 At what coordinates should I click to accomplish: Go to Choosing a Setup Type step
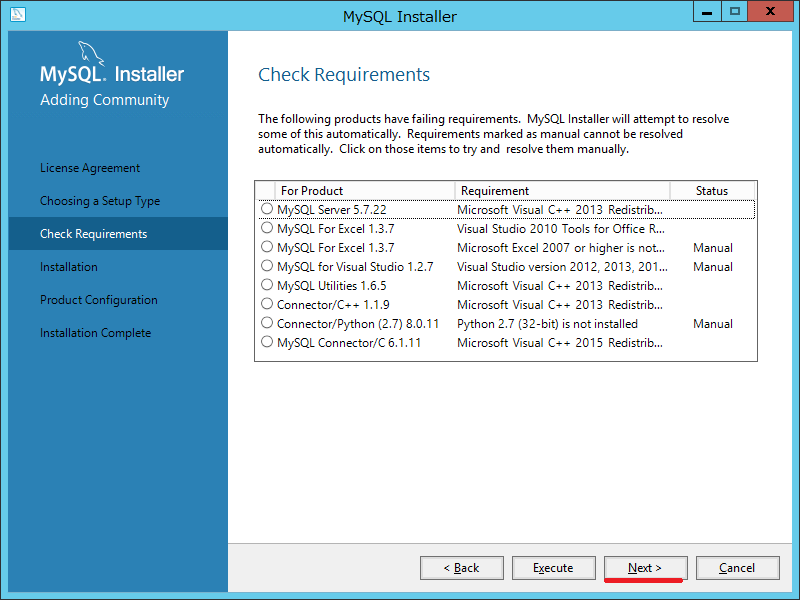pyautogui.click(x=100, y=201)
